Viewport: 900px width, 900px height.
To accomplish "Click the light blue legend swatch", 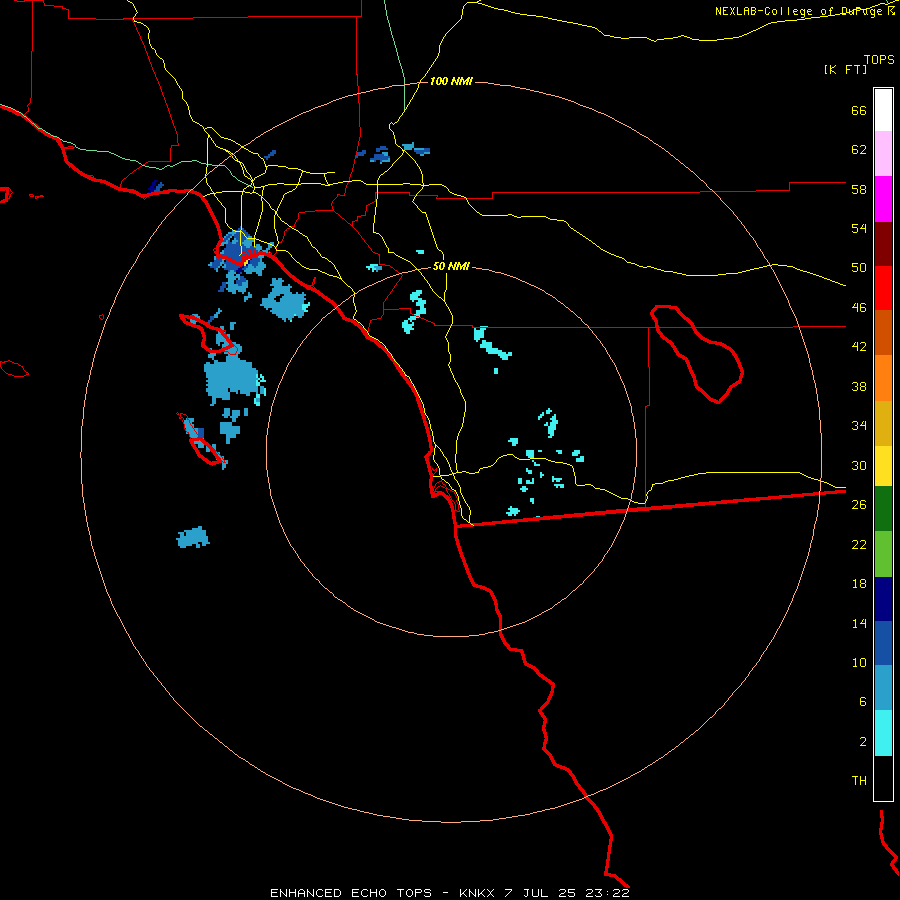I will [x=883, y=688].
